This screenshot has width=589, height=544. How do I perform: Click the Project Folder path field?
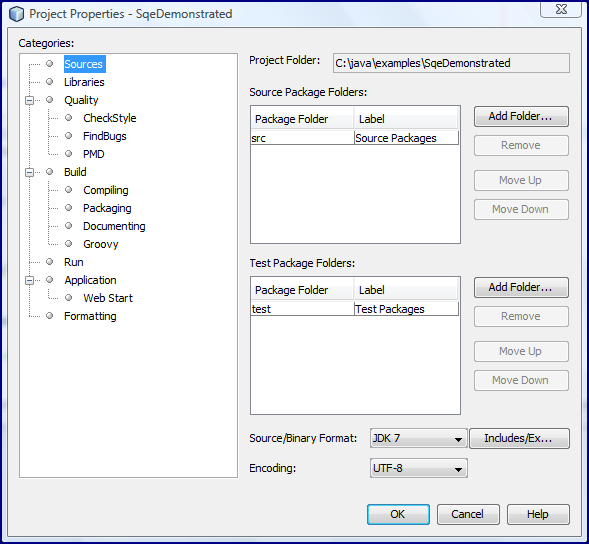tap(451, 63)
